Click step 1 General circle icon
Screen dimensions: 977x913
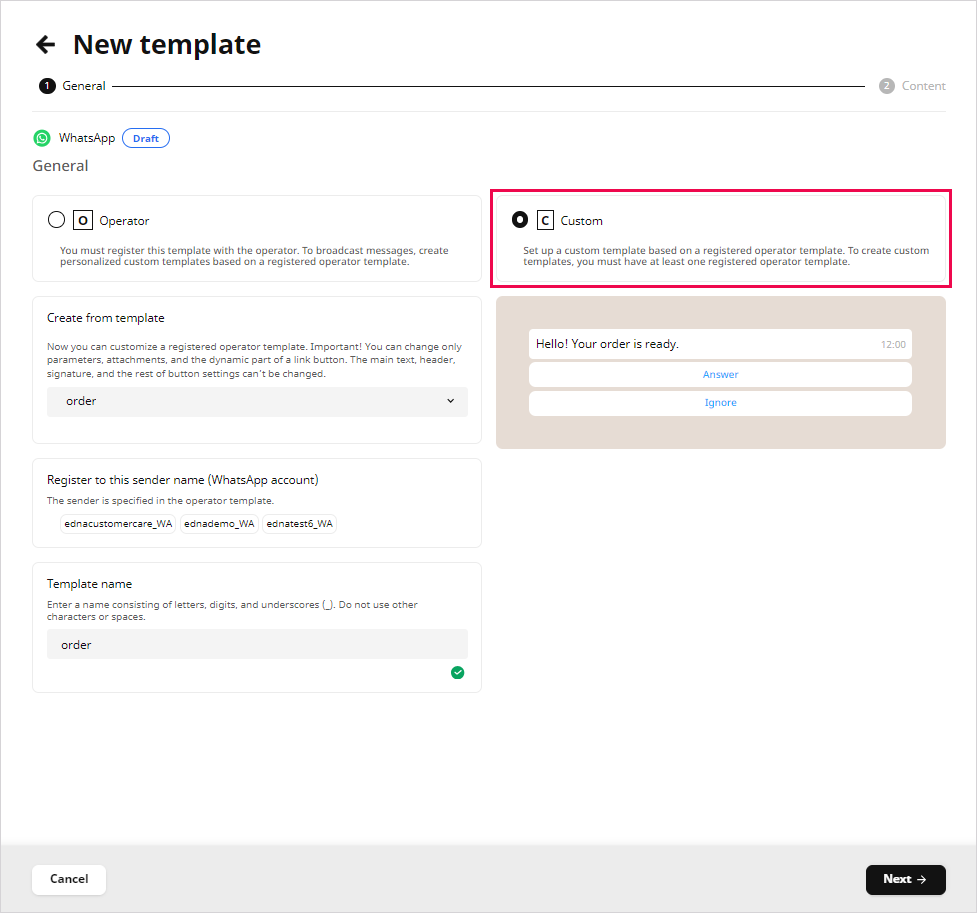click(47, 86)
